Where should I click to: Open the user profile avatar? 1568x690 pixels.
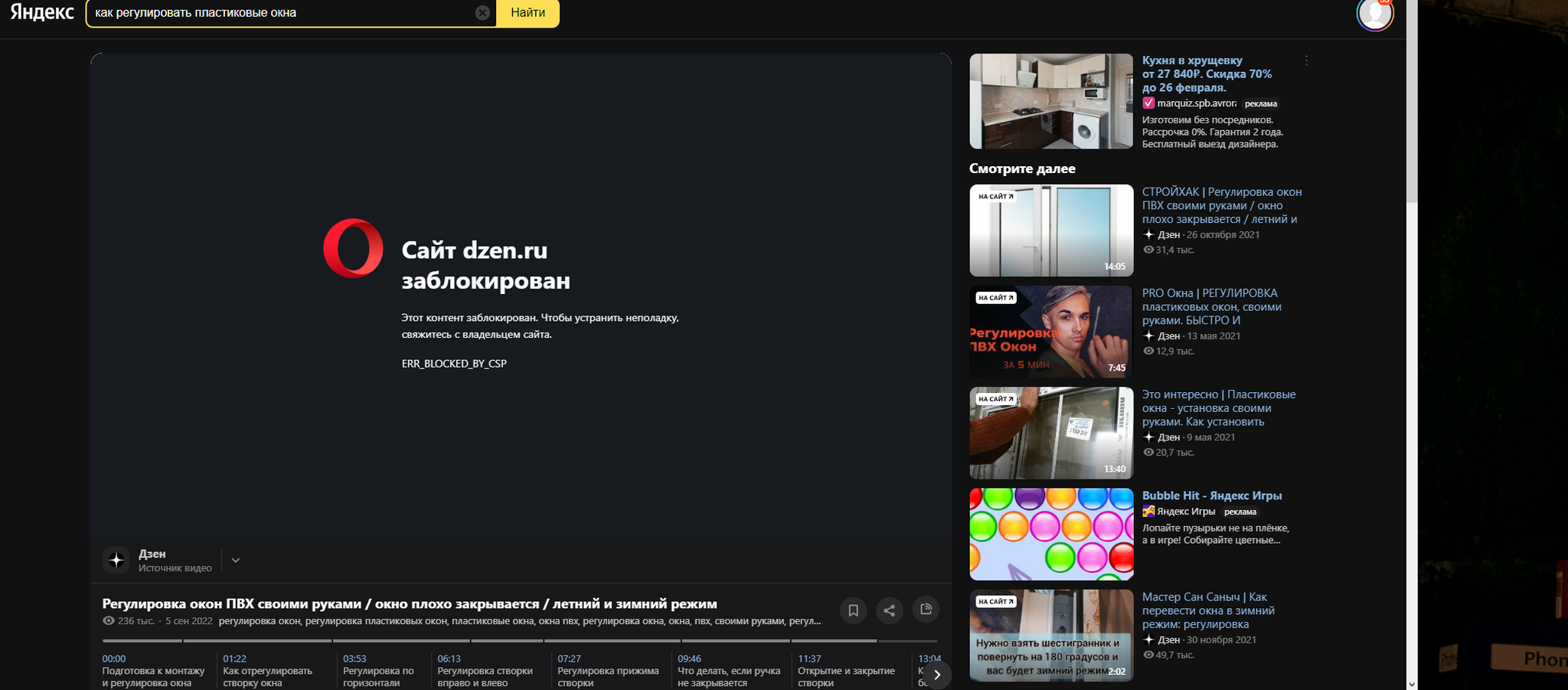(x=1375, y=13)
